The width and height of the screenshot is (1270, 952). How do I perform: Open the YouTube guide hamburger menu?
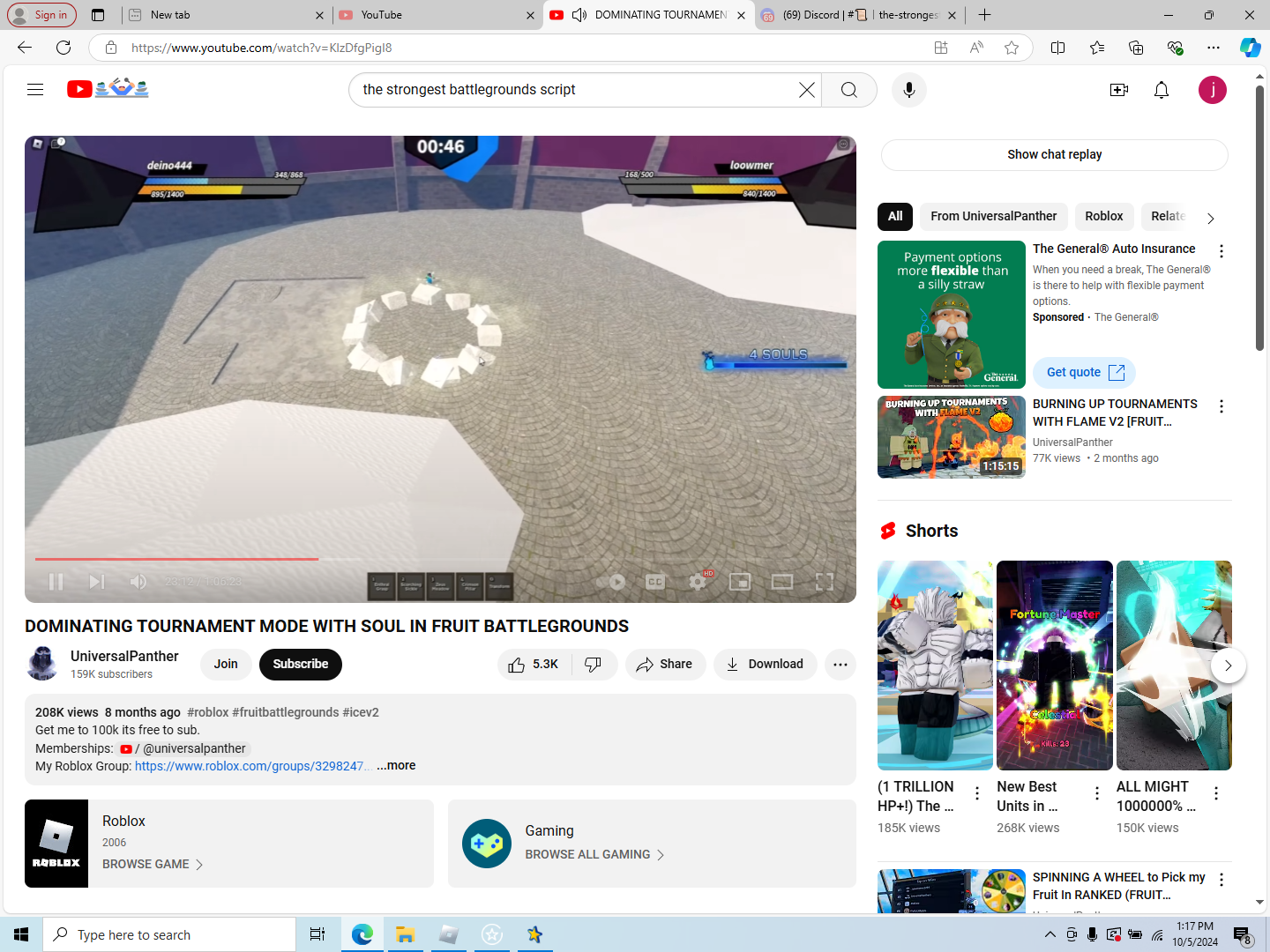click(35, 89)
